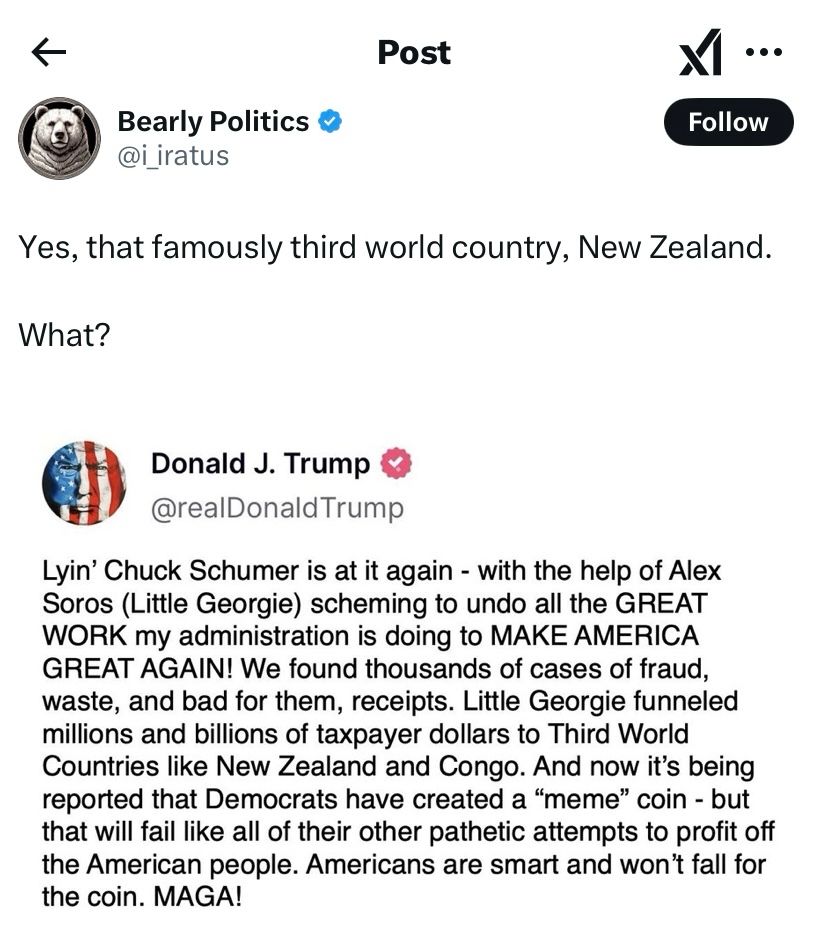Viewport: 828px width, 948px height.
Task: Click "MAKE AMERICA" in the quoted text
Action: click(594, 636)
